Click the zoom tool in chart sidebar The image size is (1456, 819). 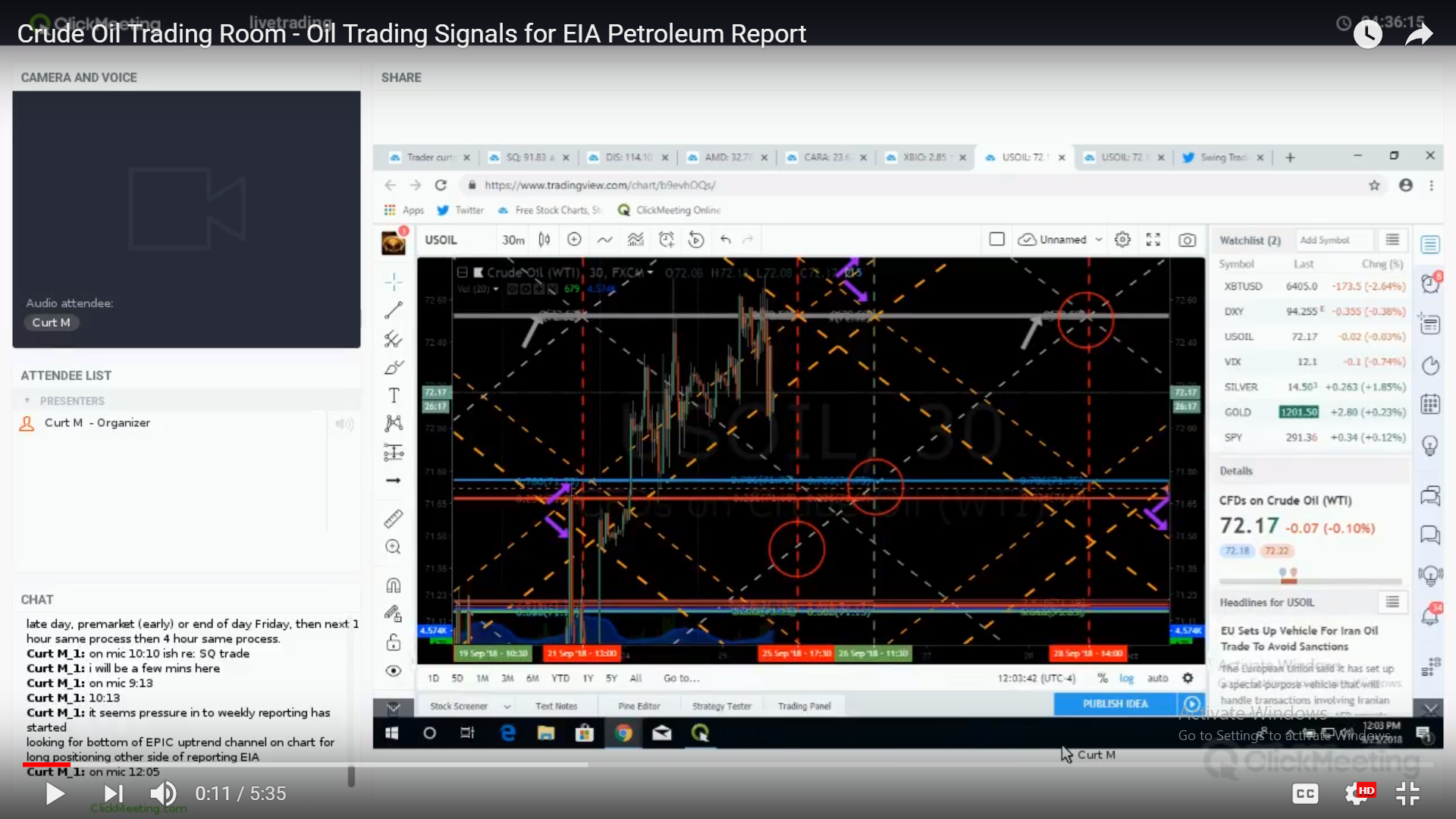(x=392, y=547)
